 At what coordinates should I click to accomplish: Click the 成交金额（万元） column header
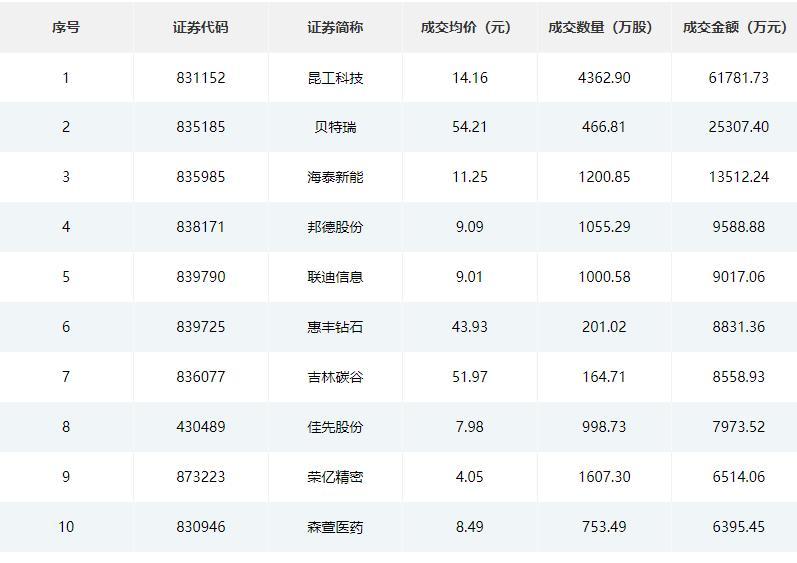pyautogui.click(x=735, y=27)
